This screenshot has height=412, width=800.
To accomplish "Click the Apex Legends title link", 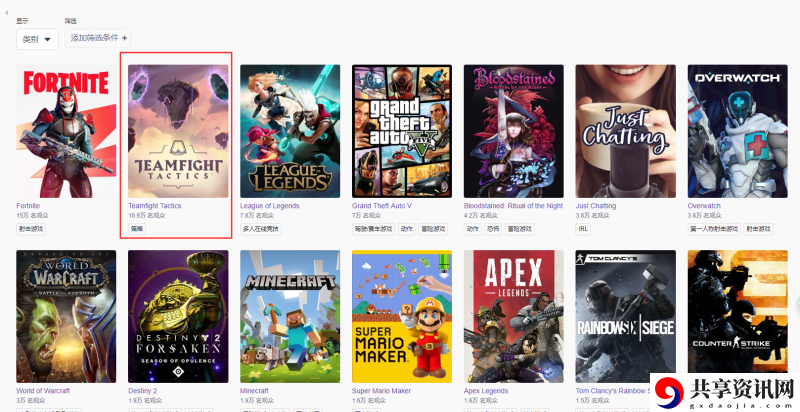I will 486,391.
